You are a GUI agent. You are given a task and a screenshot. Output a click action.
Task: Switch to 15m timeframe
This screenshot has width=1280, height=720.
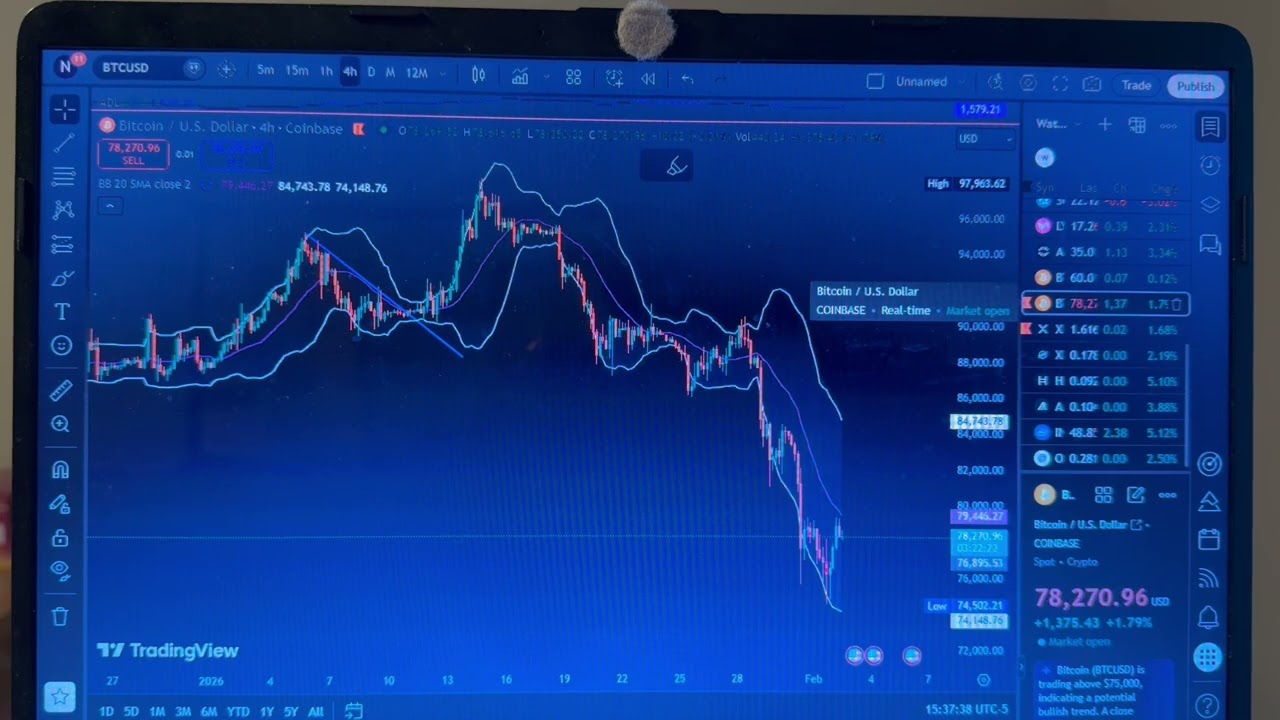click(x=297, y=70)
